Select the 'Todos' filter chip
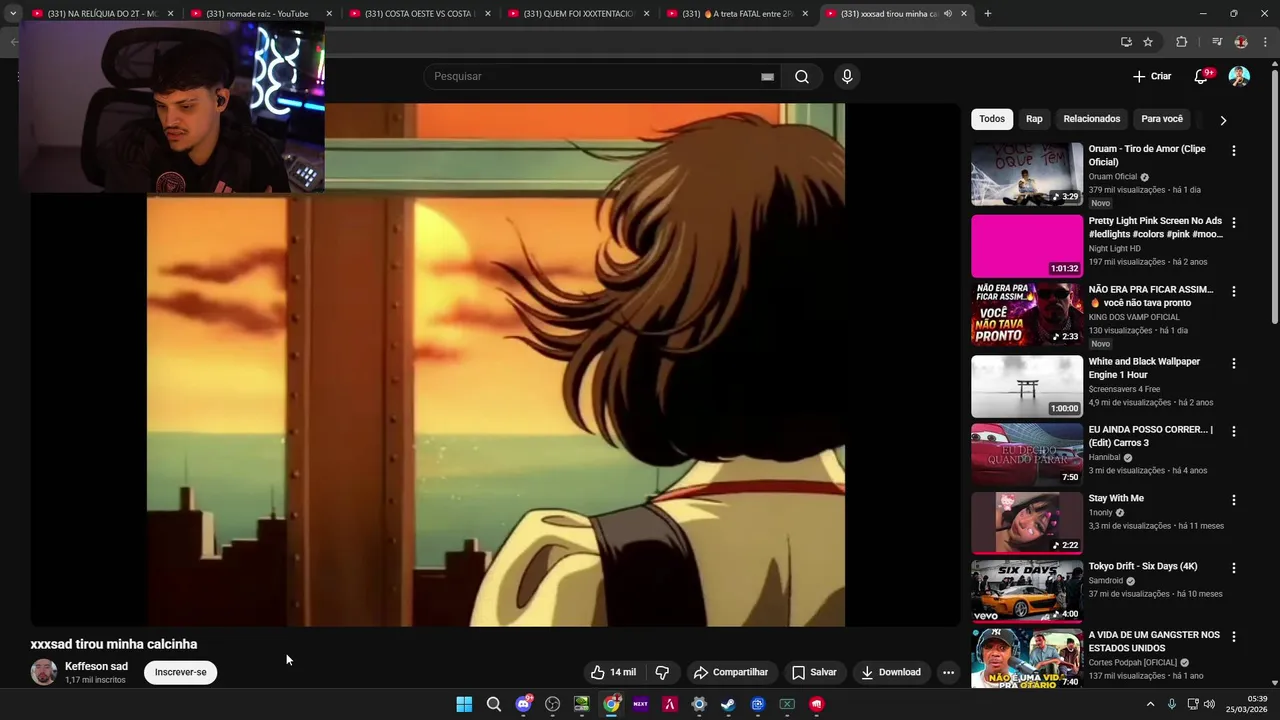Screen dimensions: 1280x720 coord(992,119)
